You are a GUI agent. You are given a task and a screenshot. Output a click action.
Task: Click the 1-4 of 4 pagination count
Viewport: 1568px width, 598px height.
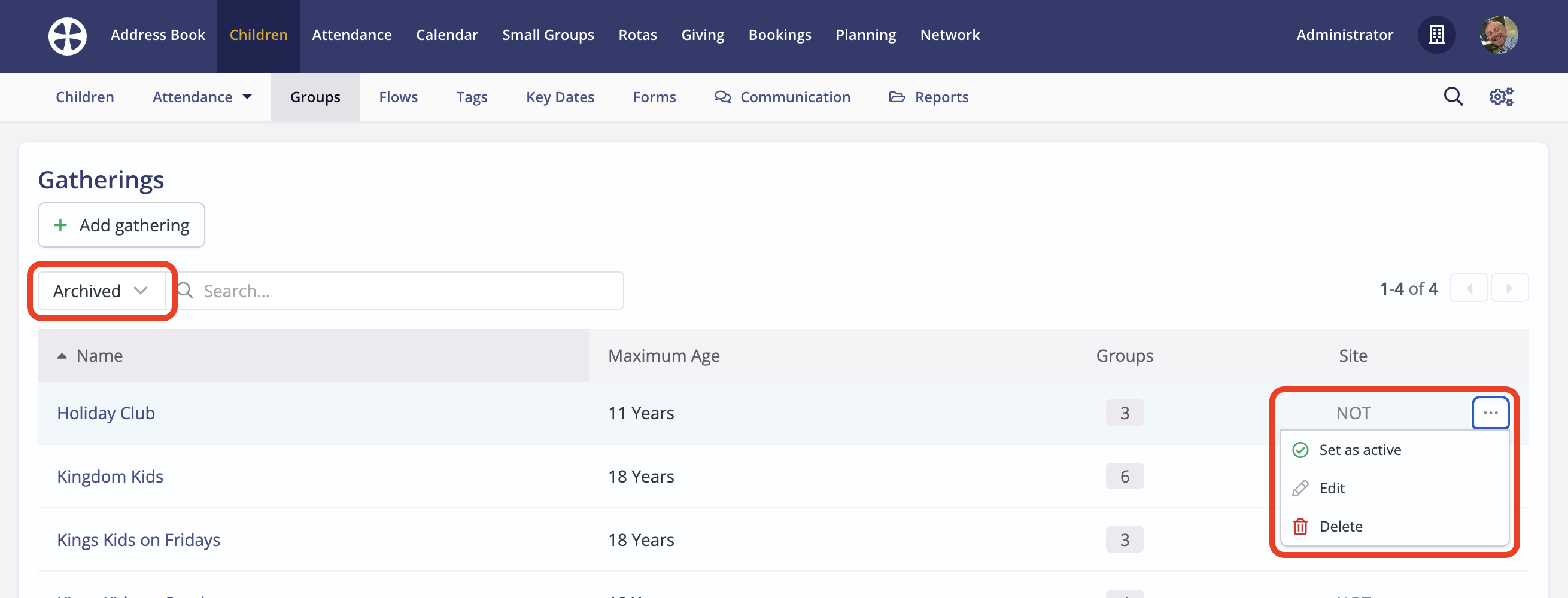tap(1409, 288)
